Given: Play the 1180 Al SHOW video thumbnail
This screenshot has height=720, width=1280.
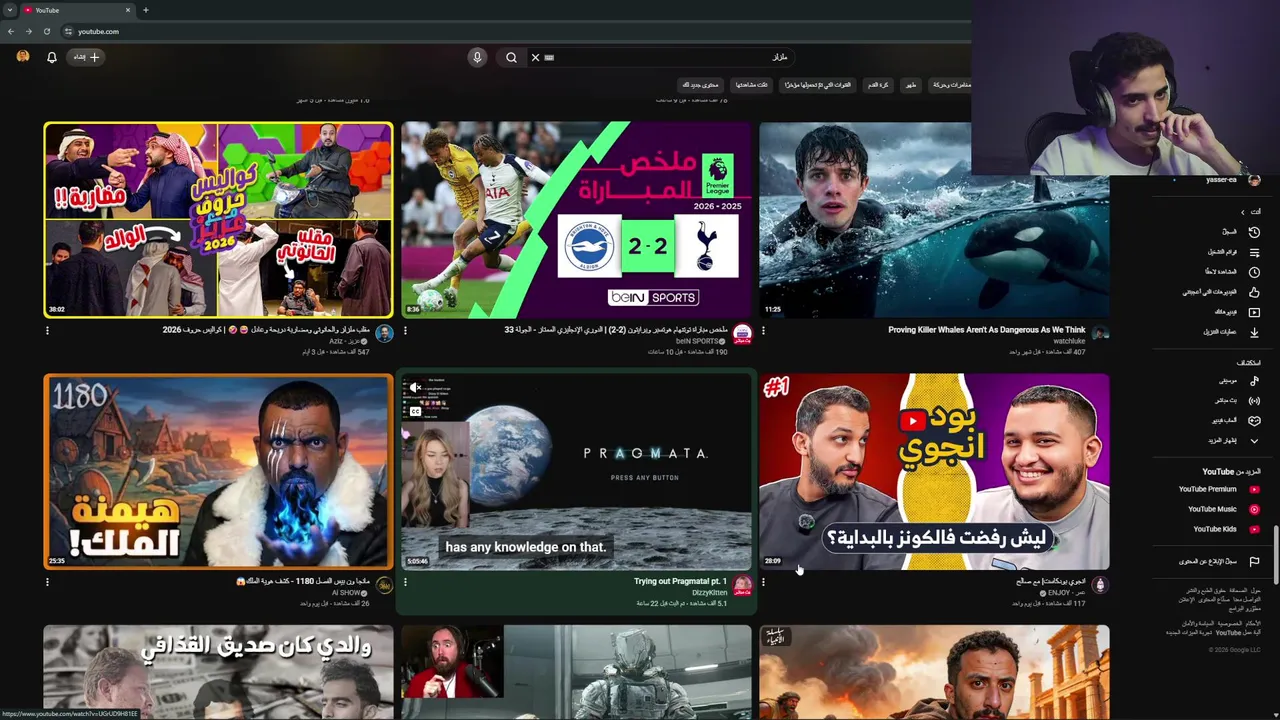Looking at the screenshot, I should point(218,471).
